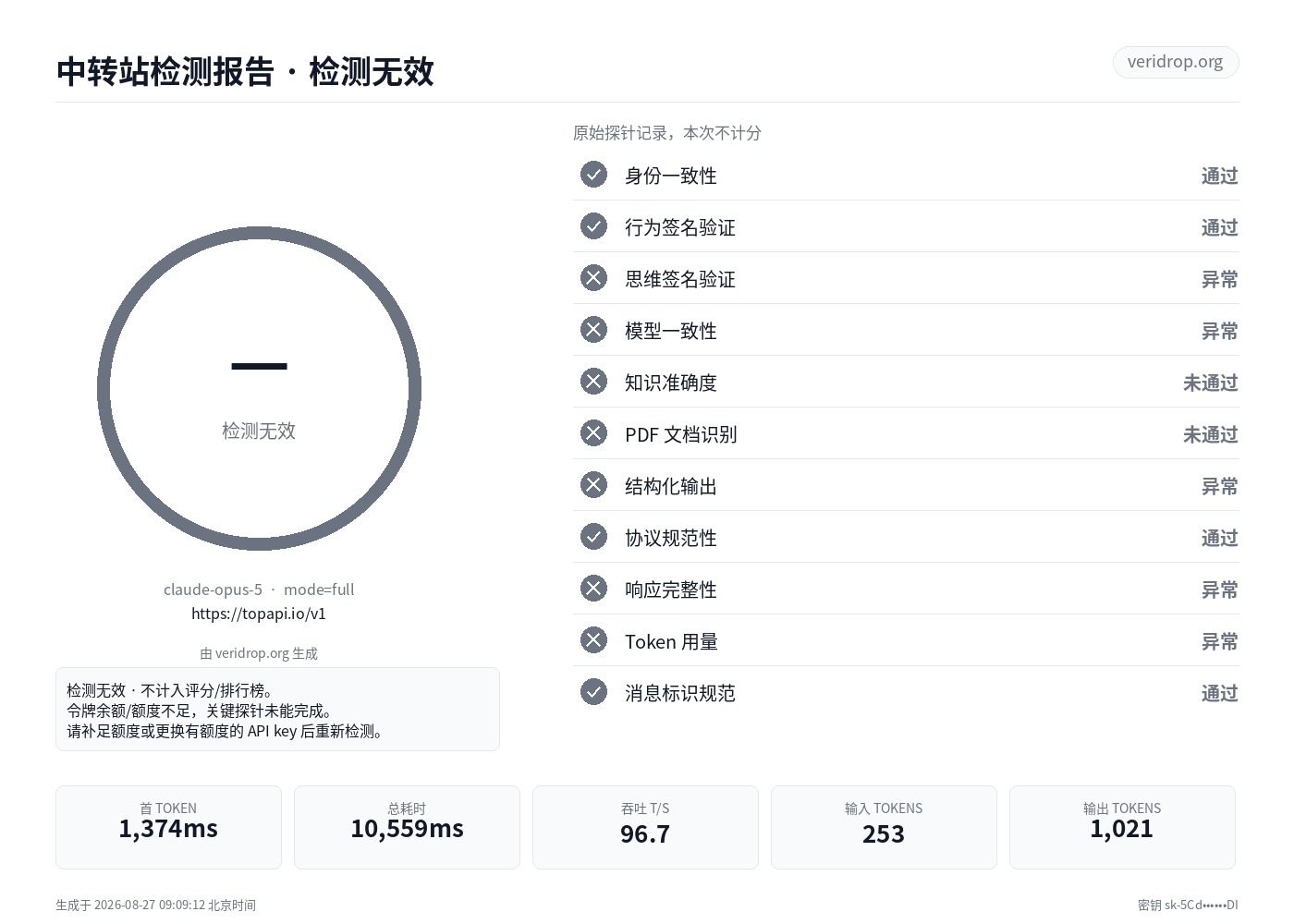
Task: Click the 吞吐 T/S 96.7 stat card
Action: pos(645,827)
